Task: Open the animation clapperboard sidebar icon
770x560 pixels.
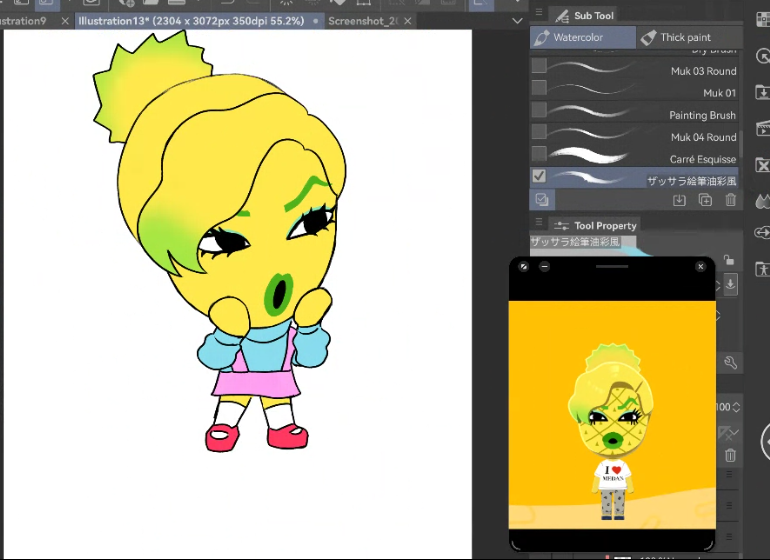Action: tap(763, 129)
